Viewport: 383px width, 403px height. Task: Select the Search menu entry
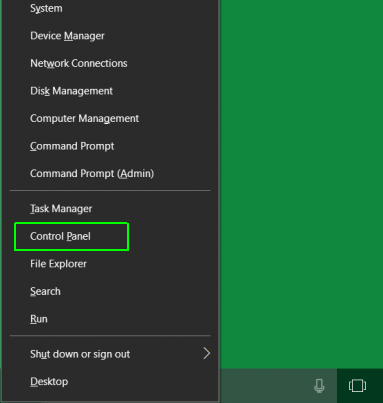click(x=110, y=291)
